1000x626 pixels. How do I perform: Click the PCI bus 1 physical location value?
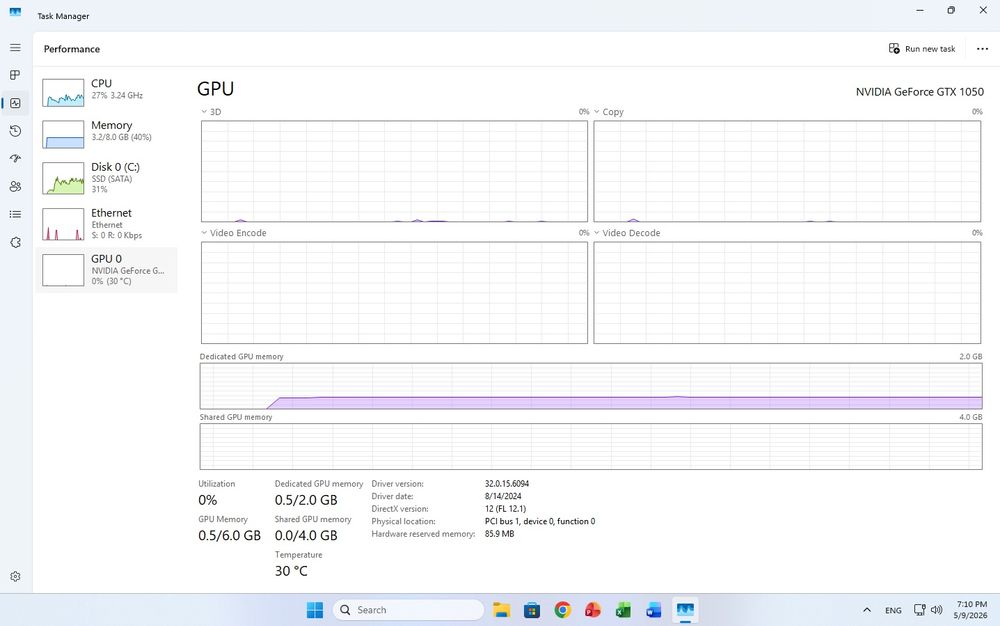[x=540, y=521]
